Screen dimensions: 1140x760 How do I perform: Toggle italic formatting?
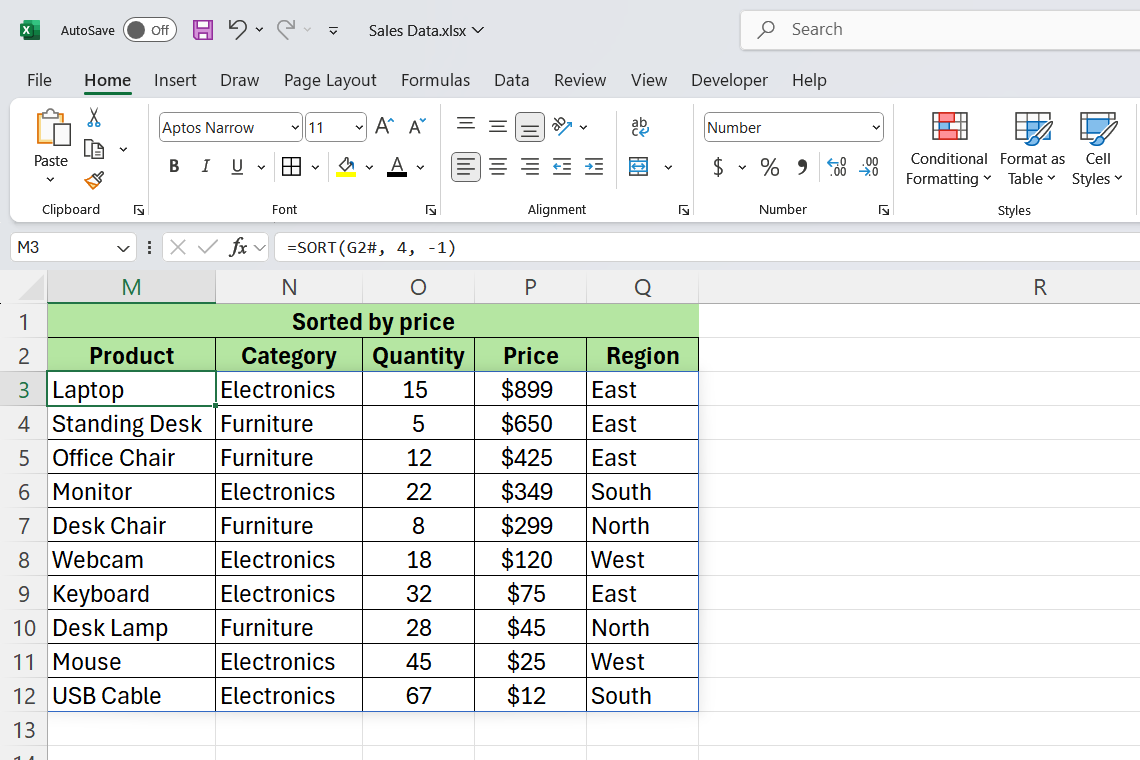pyautogui.click(x=206, y=167)
